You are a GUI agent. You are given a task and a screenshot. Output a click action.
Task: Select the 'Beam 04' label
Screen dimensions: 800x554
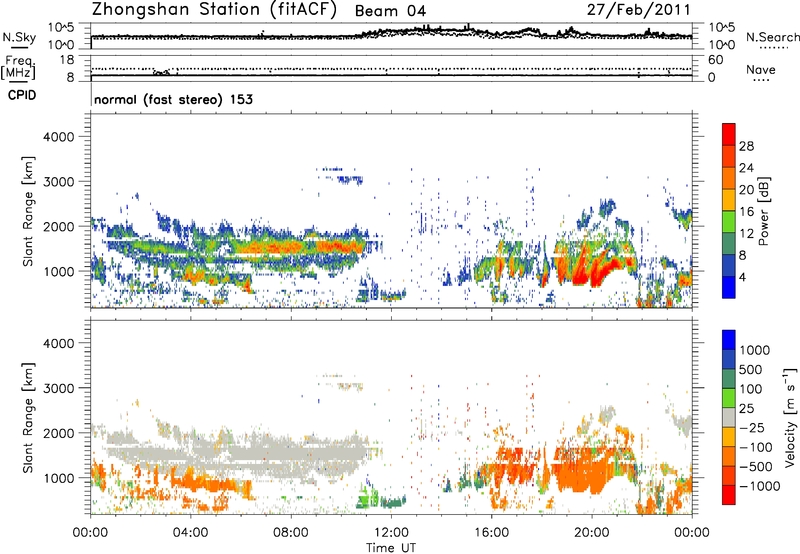click(x=390, y=11)
